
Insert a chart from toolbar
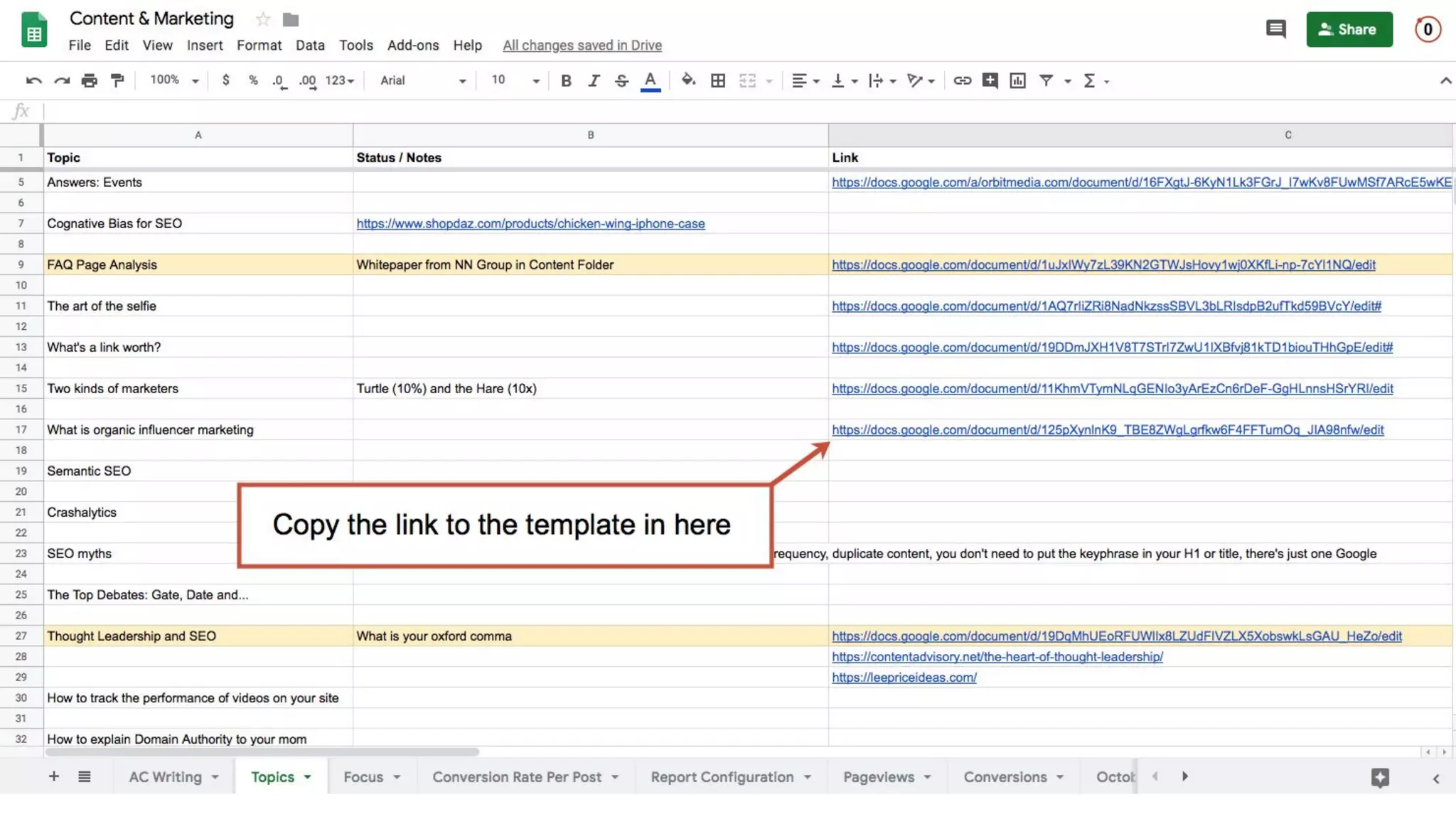pyautogui.click(x=1017, y=80)
